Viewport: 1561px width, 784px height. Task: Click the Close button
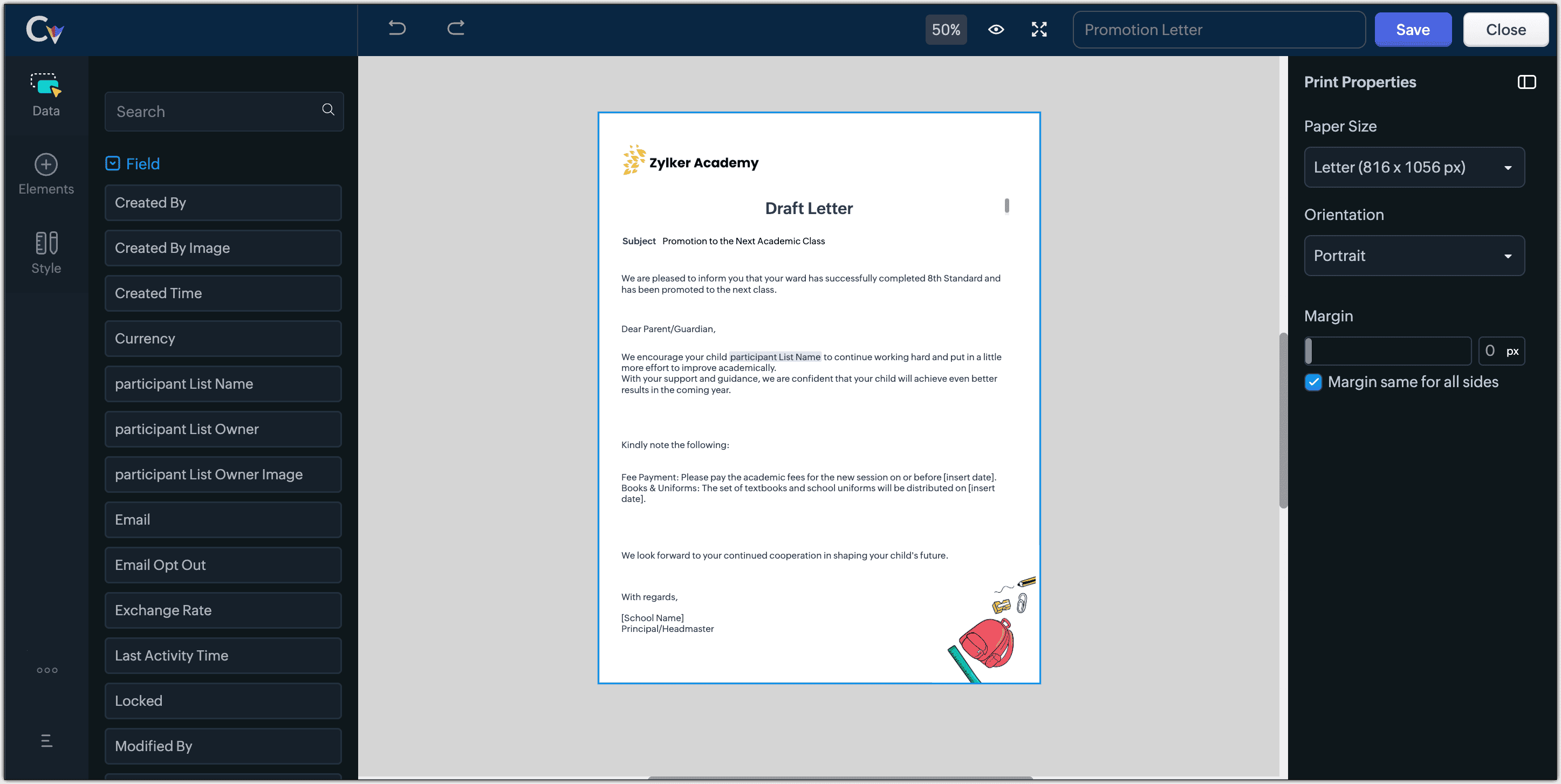(x=1505, y=30)
